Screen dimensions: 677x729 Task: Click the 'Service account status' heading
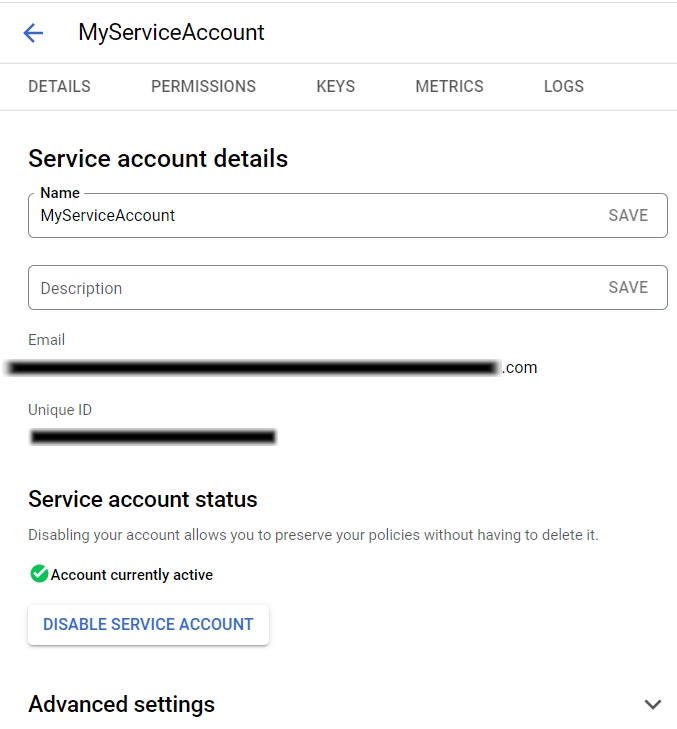[143, 500]
